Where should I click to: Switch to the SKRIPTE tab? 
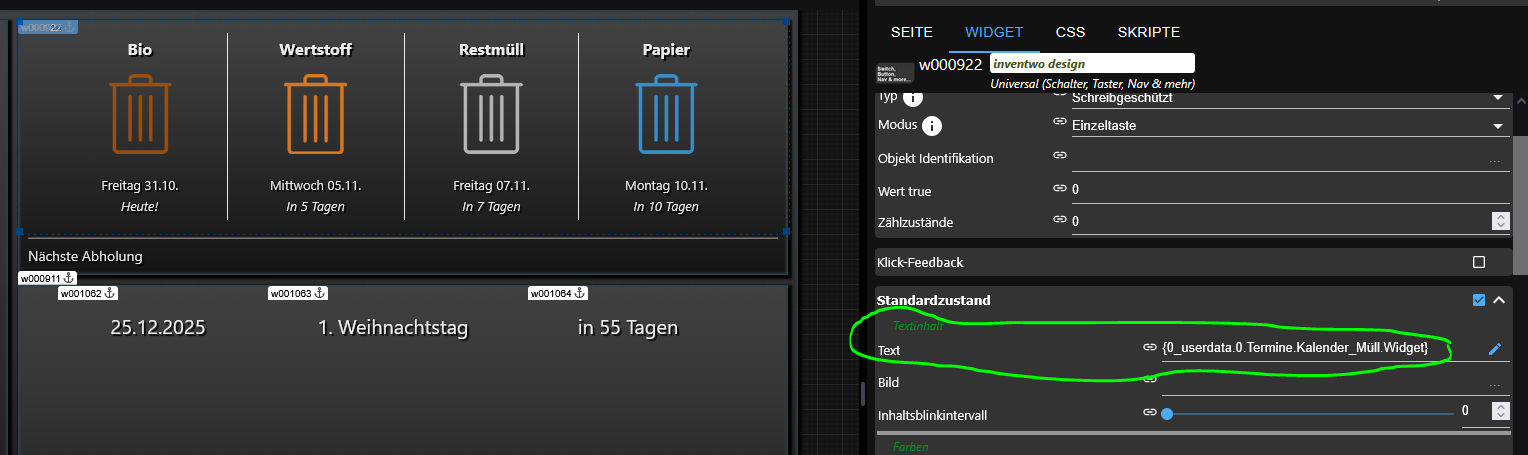(x=1148, y=32)
